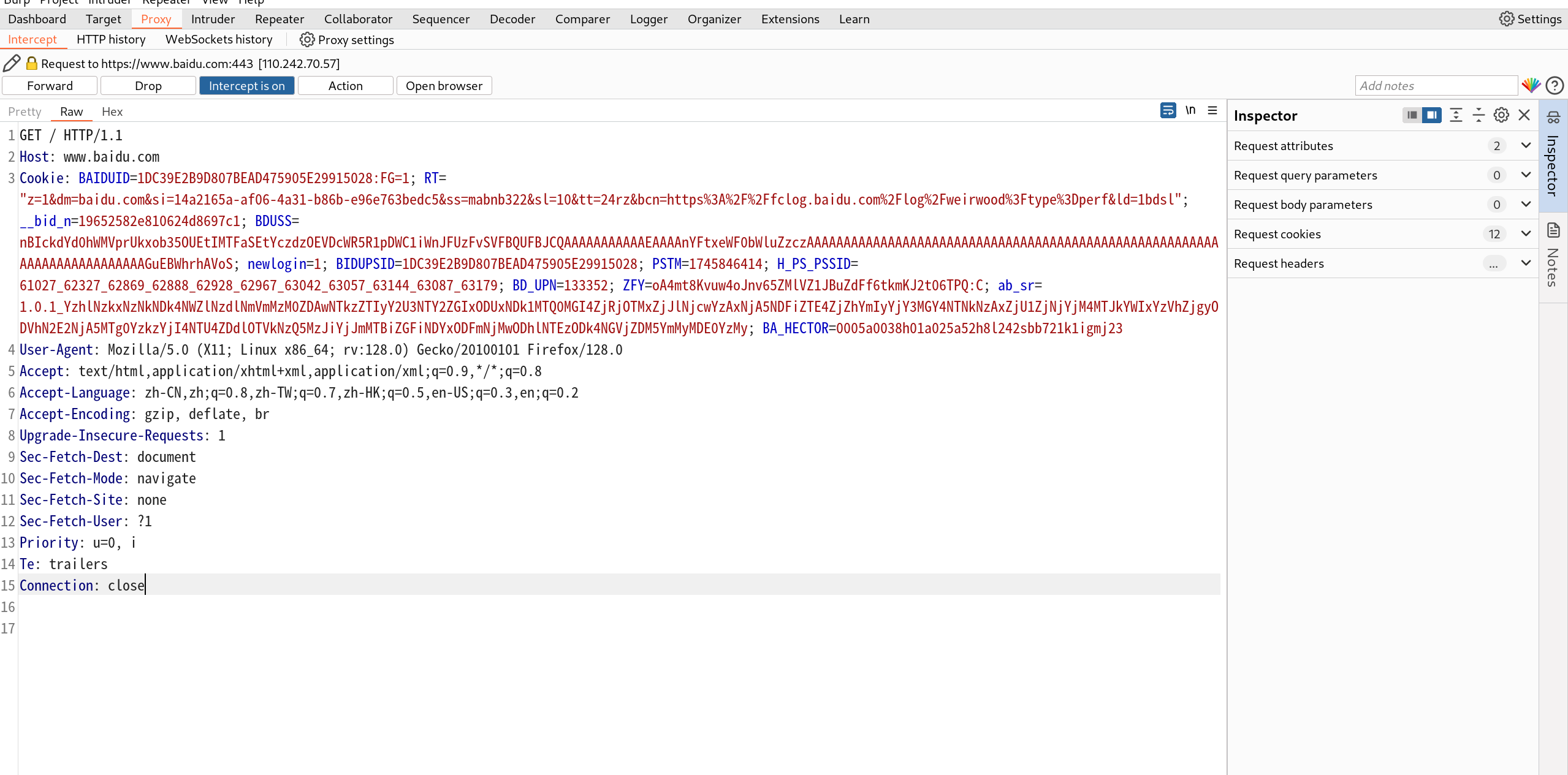
Task: Open the editor hamburger menu icon
Action: pos(1212,110)
